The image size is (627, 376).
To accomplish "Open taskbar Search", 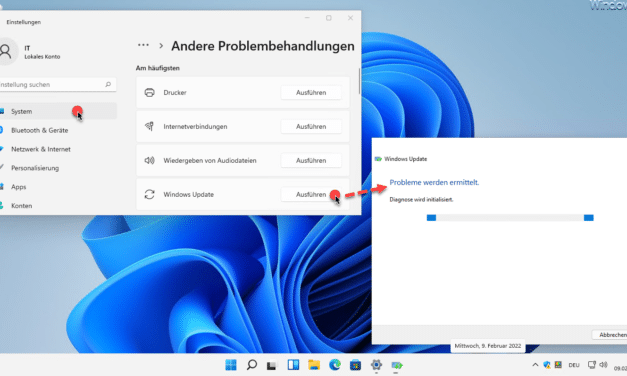I will (x=252, y=365).
